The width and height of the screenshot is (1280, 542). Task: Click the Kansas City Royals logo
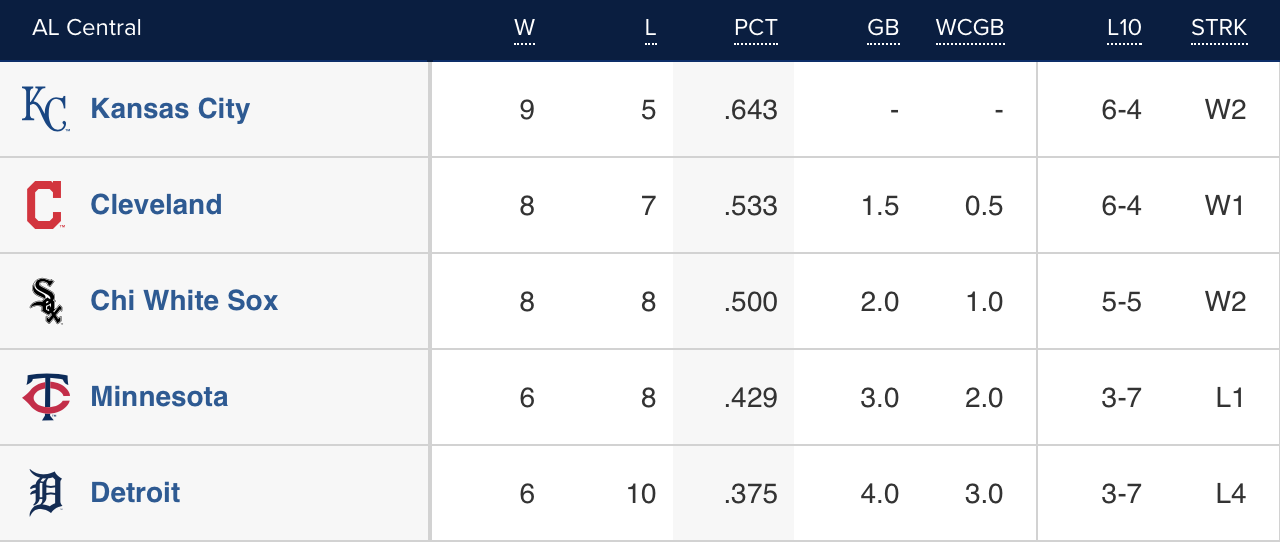click(45, 109)
